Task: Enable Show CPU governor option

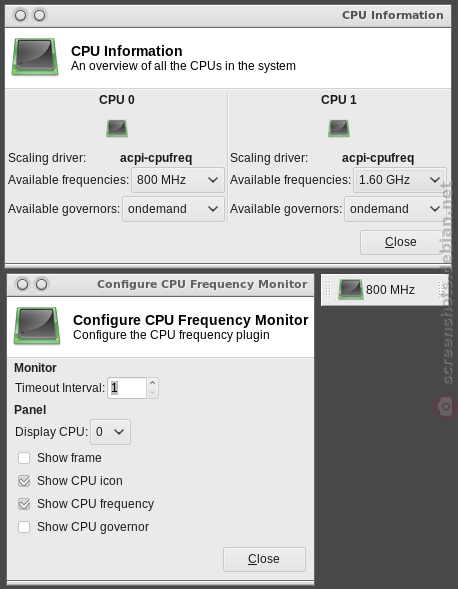Action: tap(24, 527)
